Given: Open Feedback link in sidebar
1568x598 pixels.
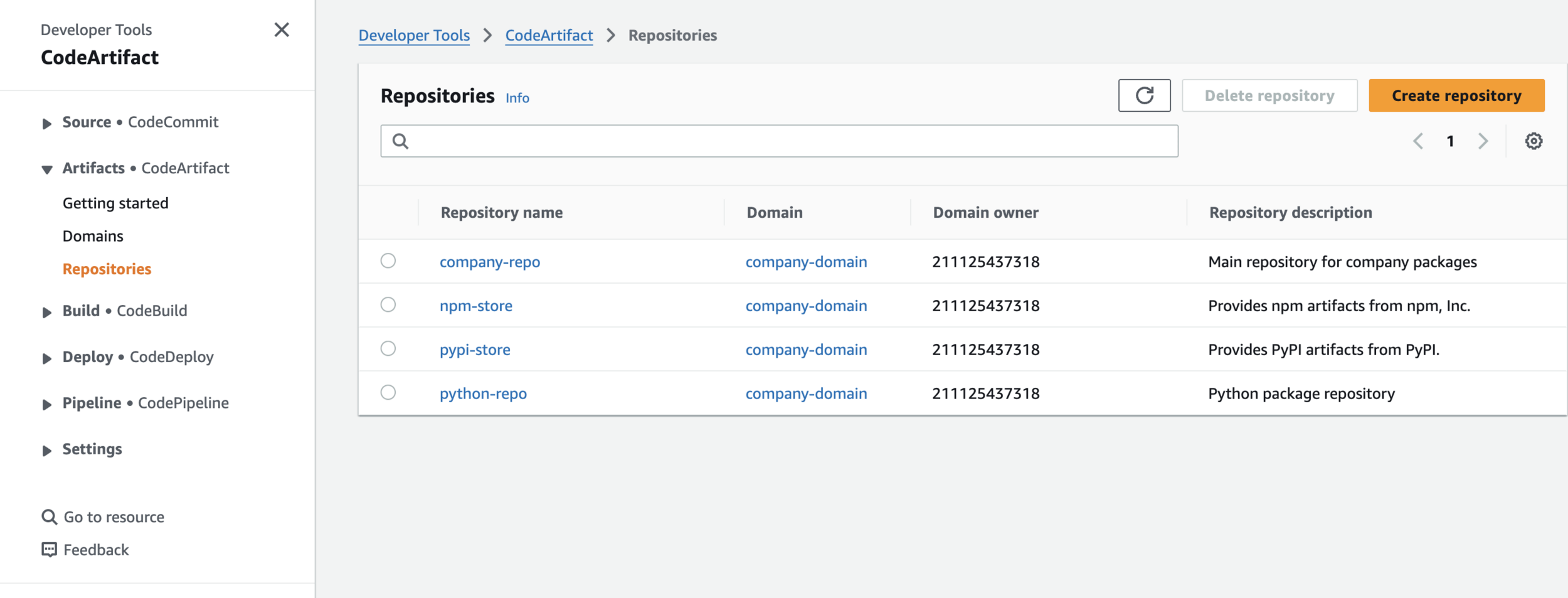Looking at the screenshot, I should (96, 550).
